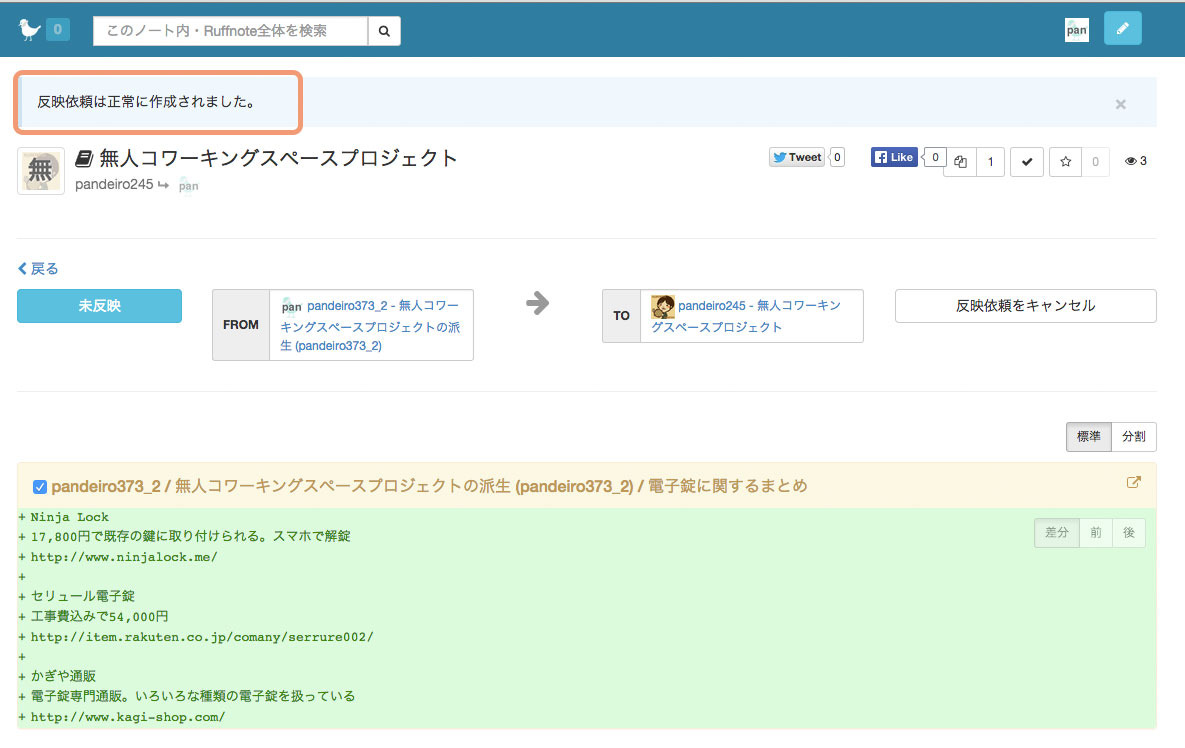
Task: Open external link icon in diff header
Action: pos(1133,483)
